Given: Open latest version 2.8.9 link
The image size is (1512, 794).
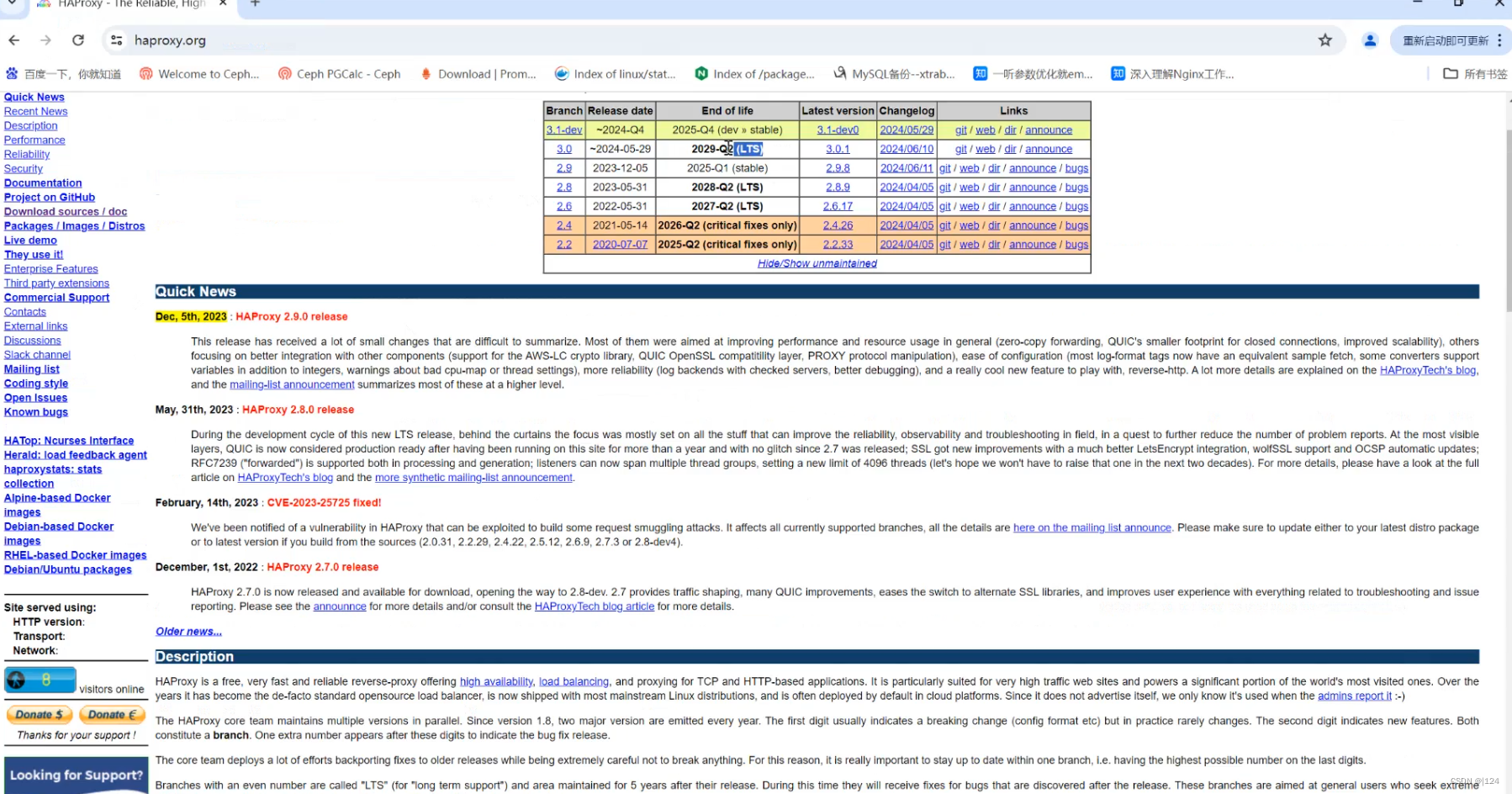Looking at the screenshot, I should point(838,188).
